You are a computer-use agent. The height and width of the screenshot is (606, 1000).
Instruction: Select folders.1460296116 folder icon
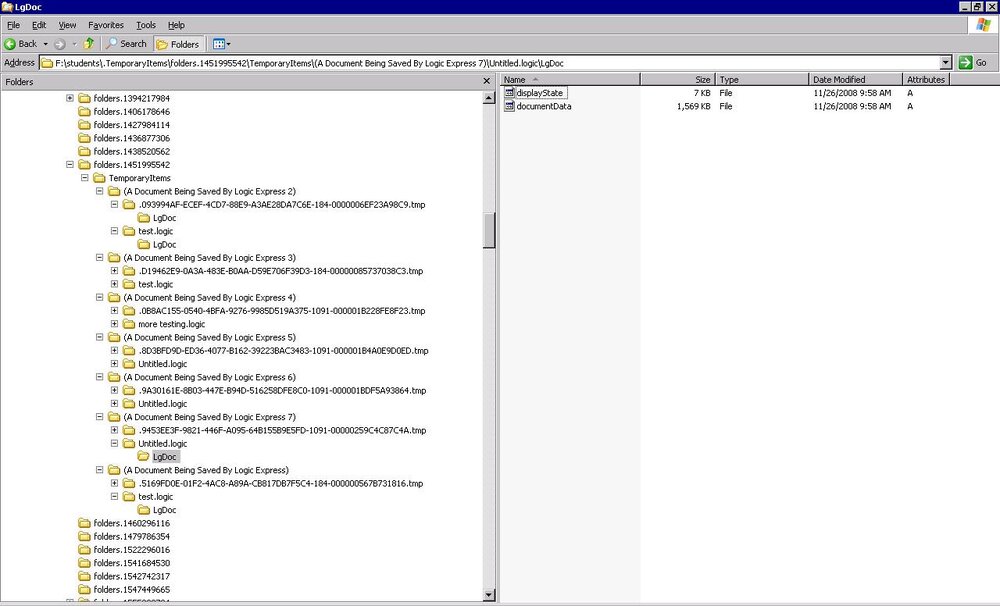tap(84, 523)
